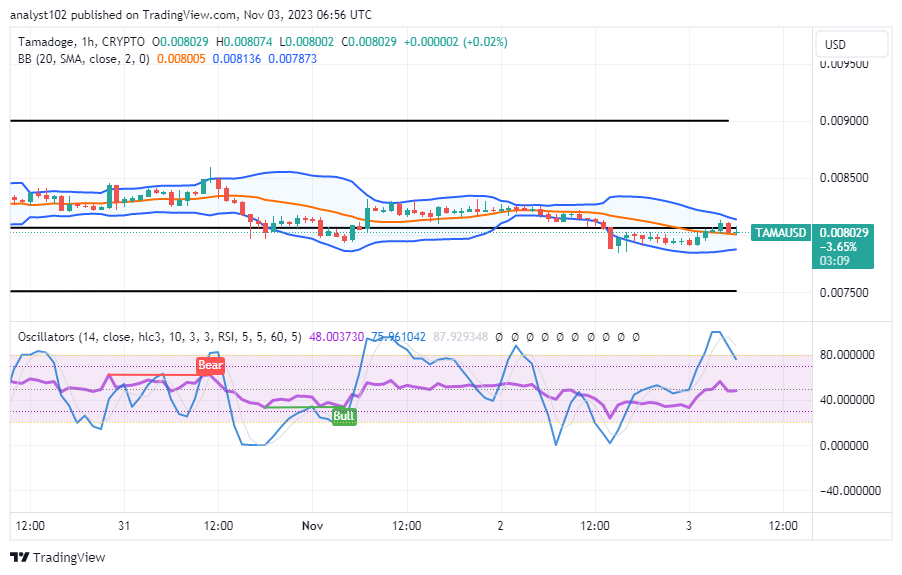
Task: Click the Oscillators indicator legend
Action: [x=159, y=337]
